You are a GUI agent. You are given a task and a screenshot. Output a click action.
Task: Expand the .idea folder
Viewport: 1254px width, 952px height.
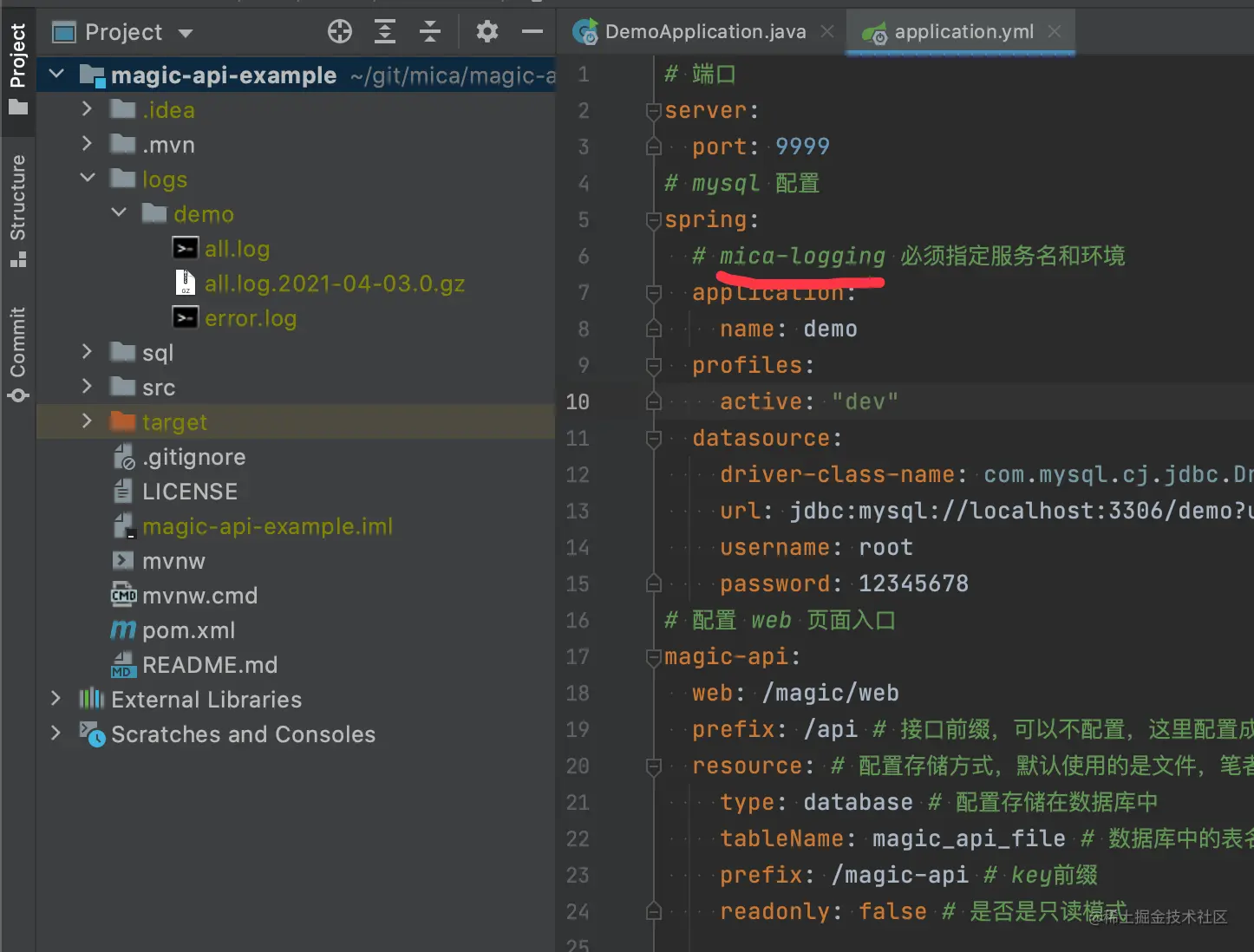click(87, 108)
